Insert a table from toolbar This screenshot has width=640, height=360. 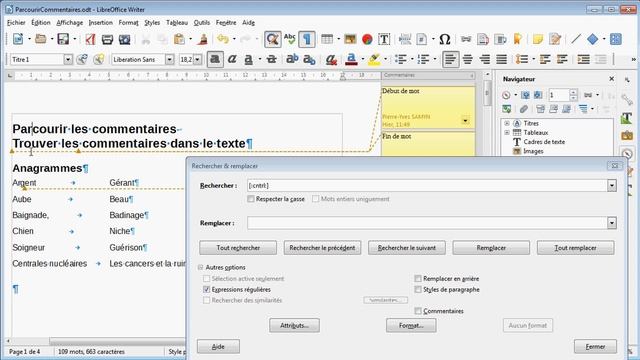[327, 39]
